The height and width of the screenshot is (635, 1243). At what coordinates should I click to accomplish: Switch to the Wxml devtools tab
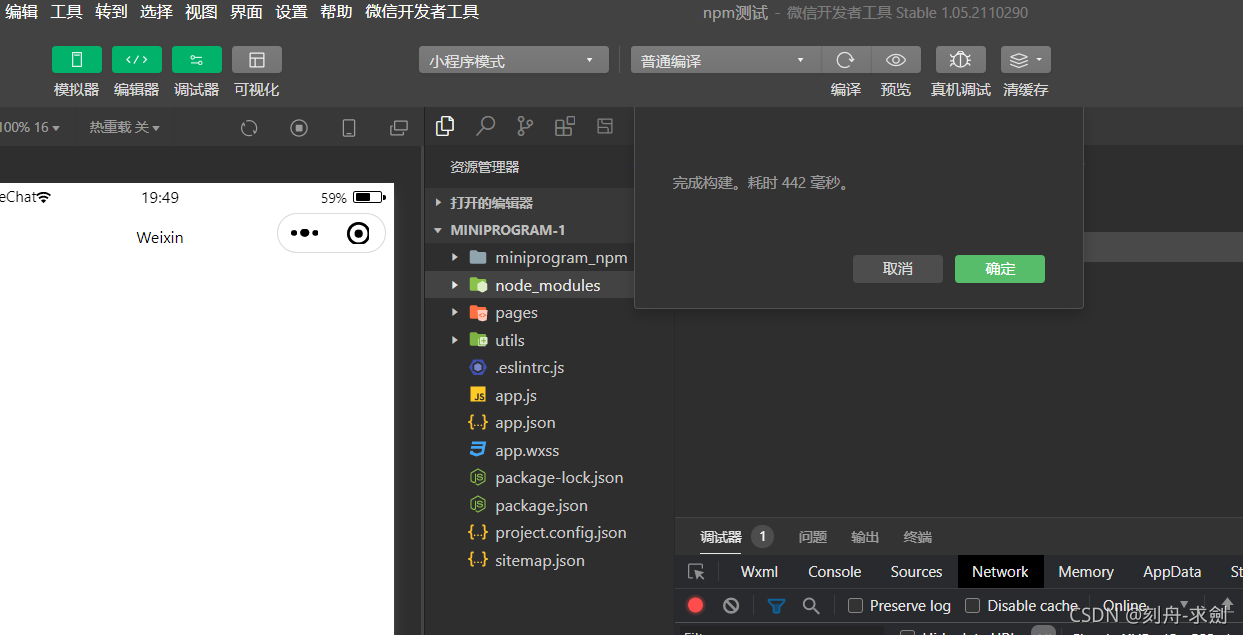click(x=759, y=572)
